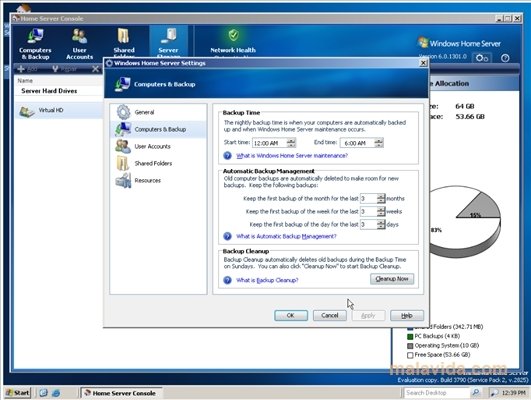Viewport: 531px width, 400px height.
Task: Open User Accounts tab in console
Action: (80, 44)
